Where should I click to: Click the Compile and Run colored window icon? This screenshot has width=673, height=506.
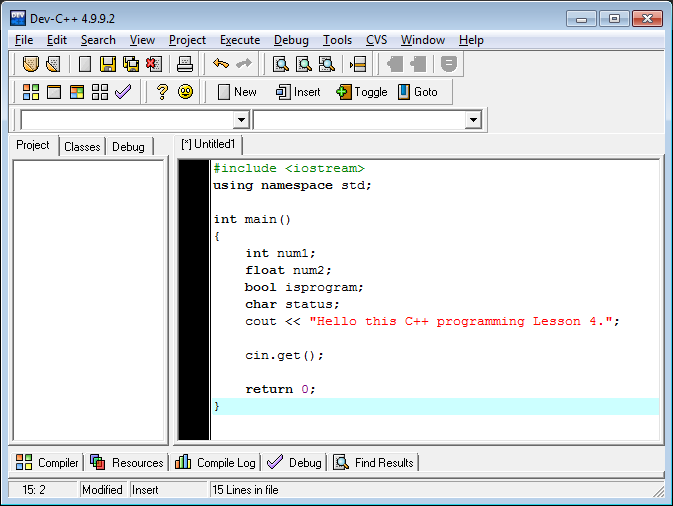(77, 92)
